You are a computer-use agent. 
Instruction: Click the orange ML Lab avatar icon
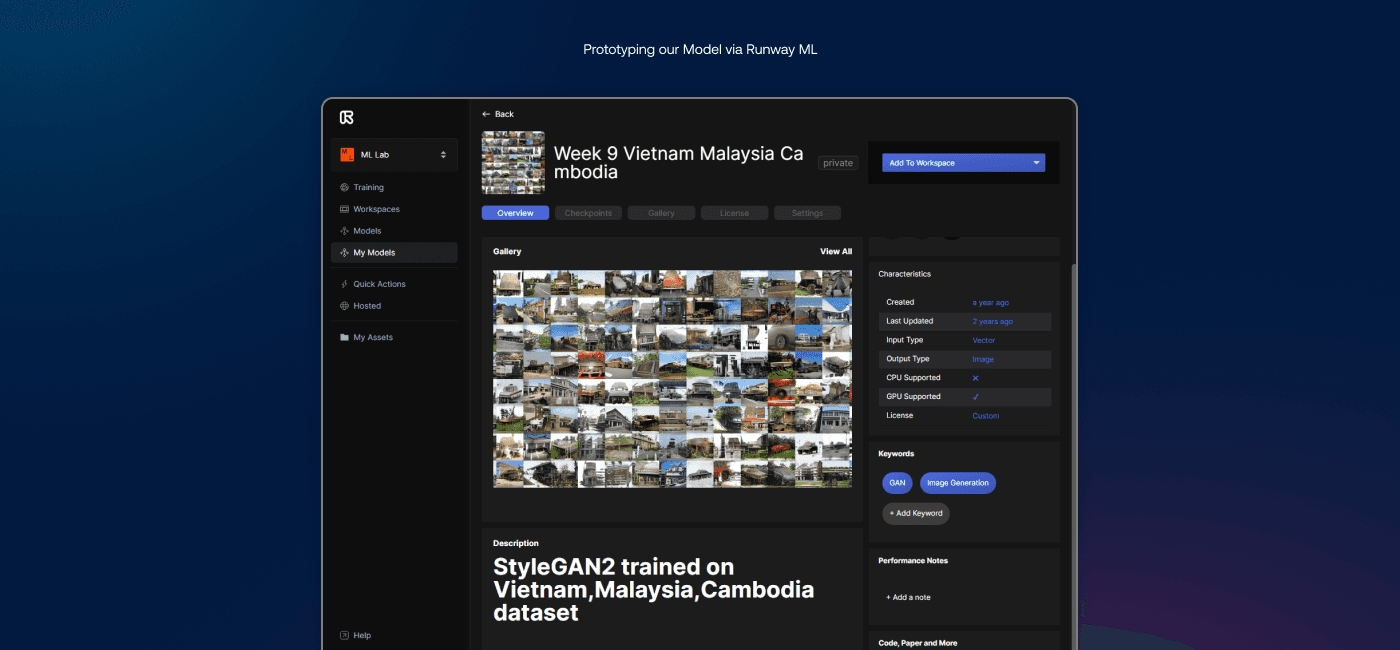click(x=347, y=155)
